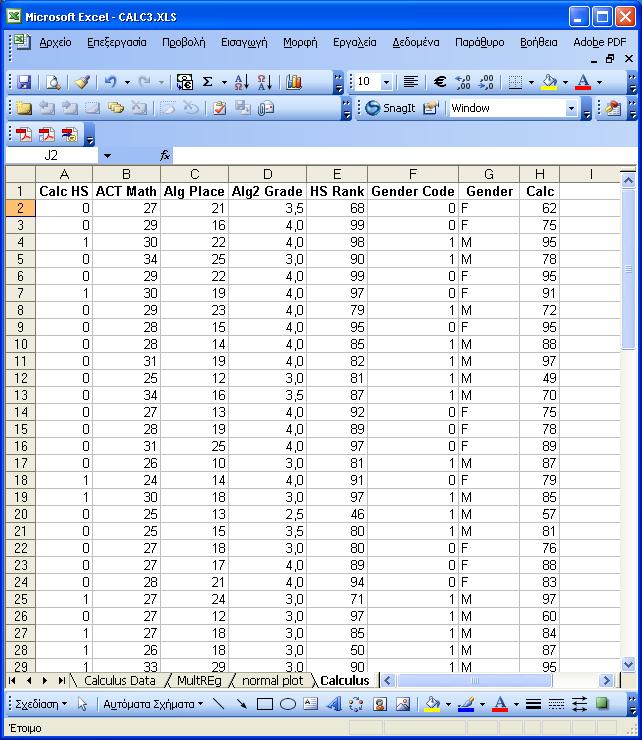The width and height of the screenshot is (642, 740).
Task: Open the Adobe PDF menu
Action: click(x=600, y=42)
